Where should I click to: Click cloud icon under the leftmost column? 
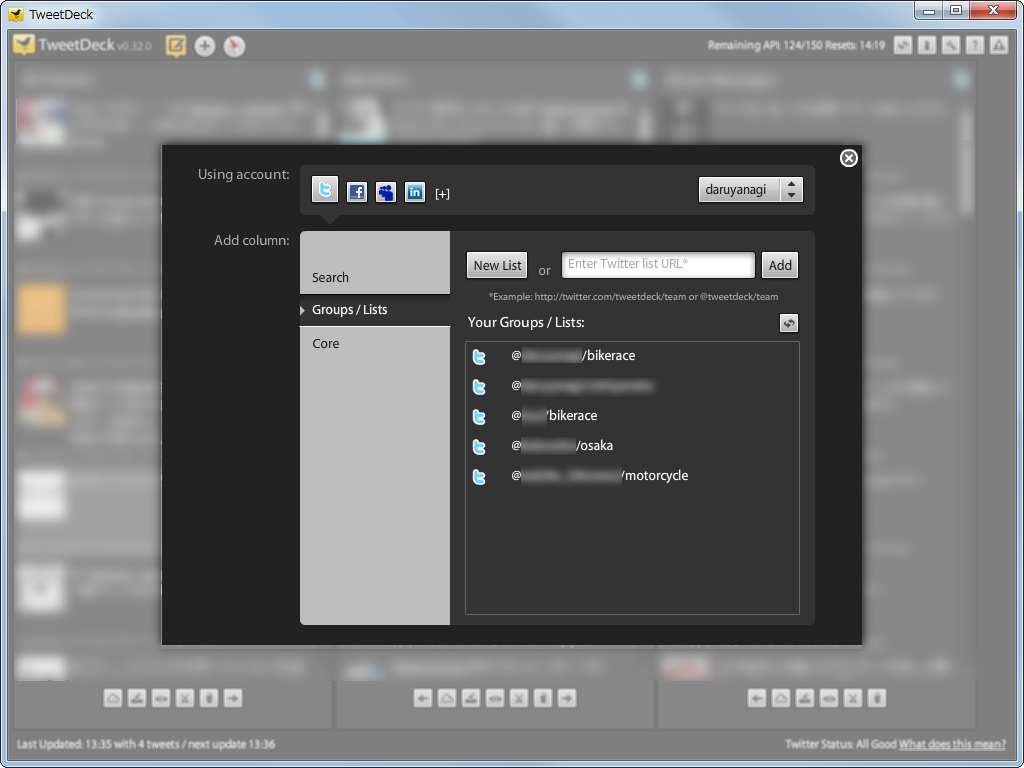113,698
